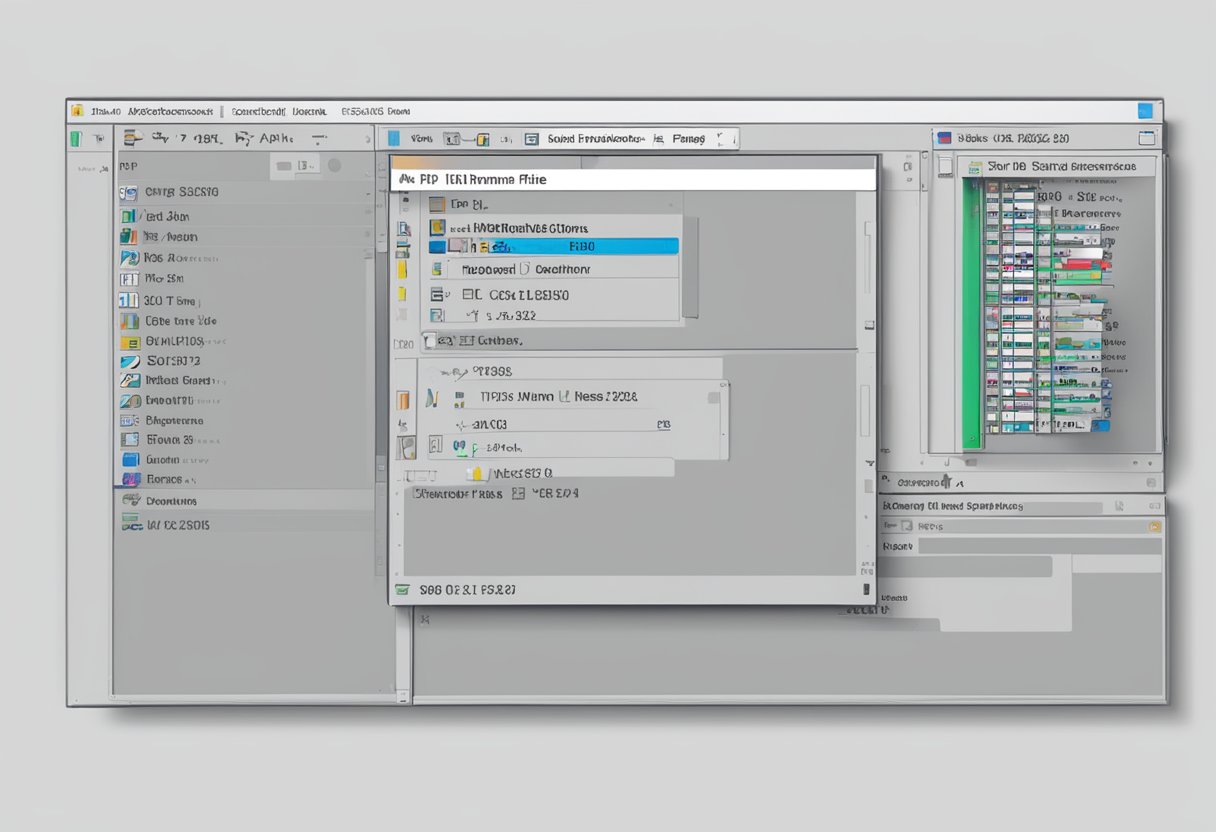Select the 'Dcondtios' row in left list
The image size is (1216, 832).
tap(171, 501)
